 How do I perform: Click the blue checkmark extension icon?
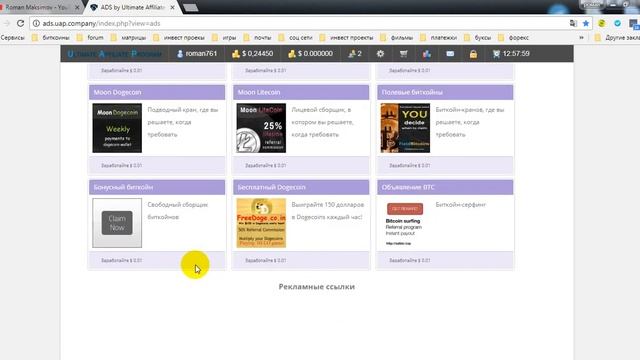(618, 23)
